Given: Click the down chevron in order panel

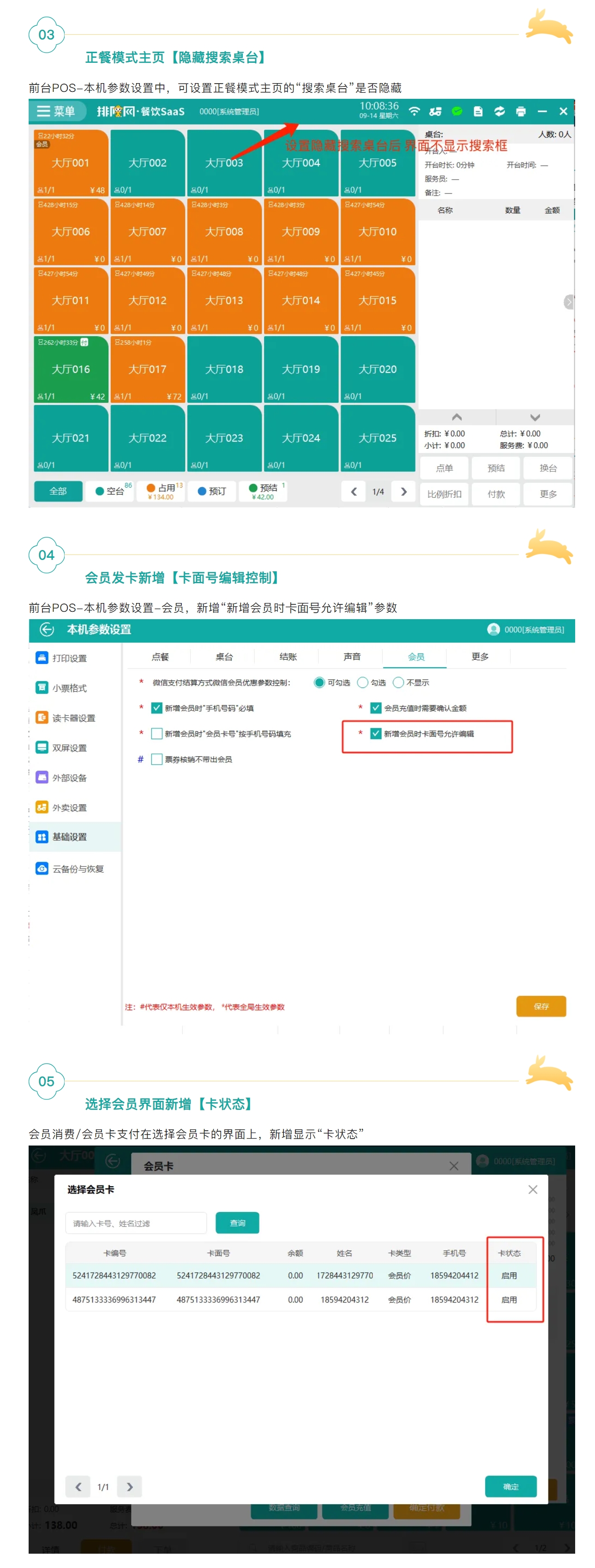Looking at the screenshot, I should (x=535, y=417).
